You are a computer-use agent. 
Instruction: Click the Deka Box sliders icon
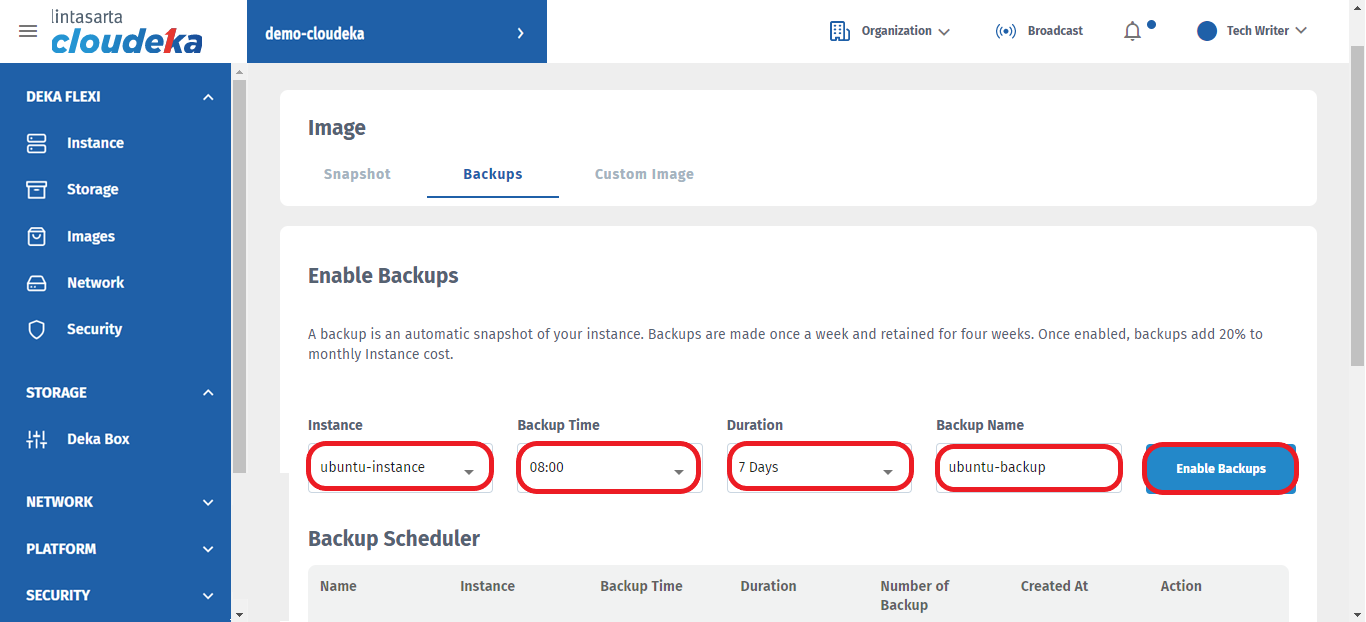37,439
